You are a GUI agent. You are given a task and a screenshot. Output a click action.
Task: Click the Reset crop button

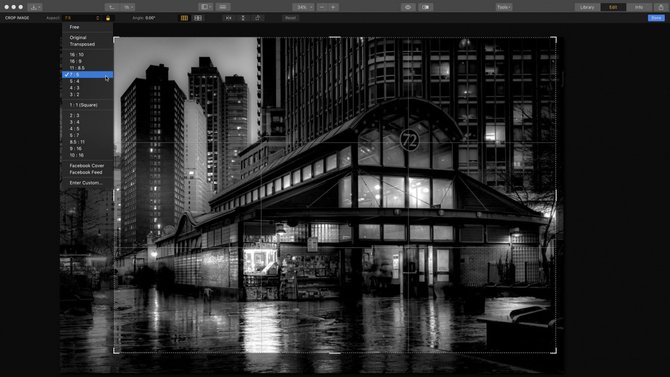click(291, 18)
